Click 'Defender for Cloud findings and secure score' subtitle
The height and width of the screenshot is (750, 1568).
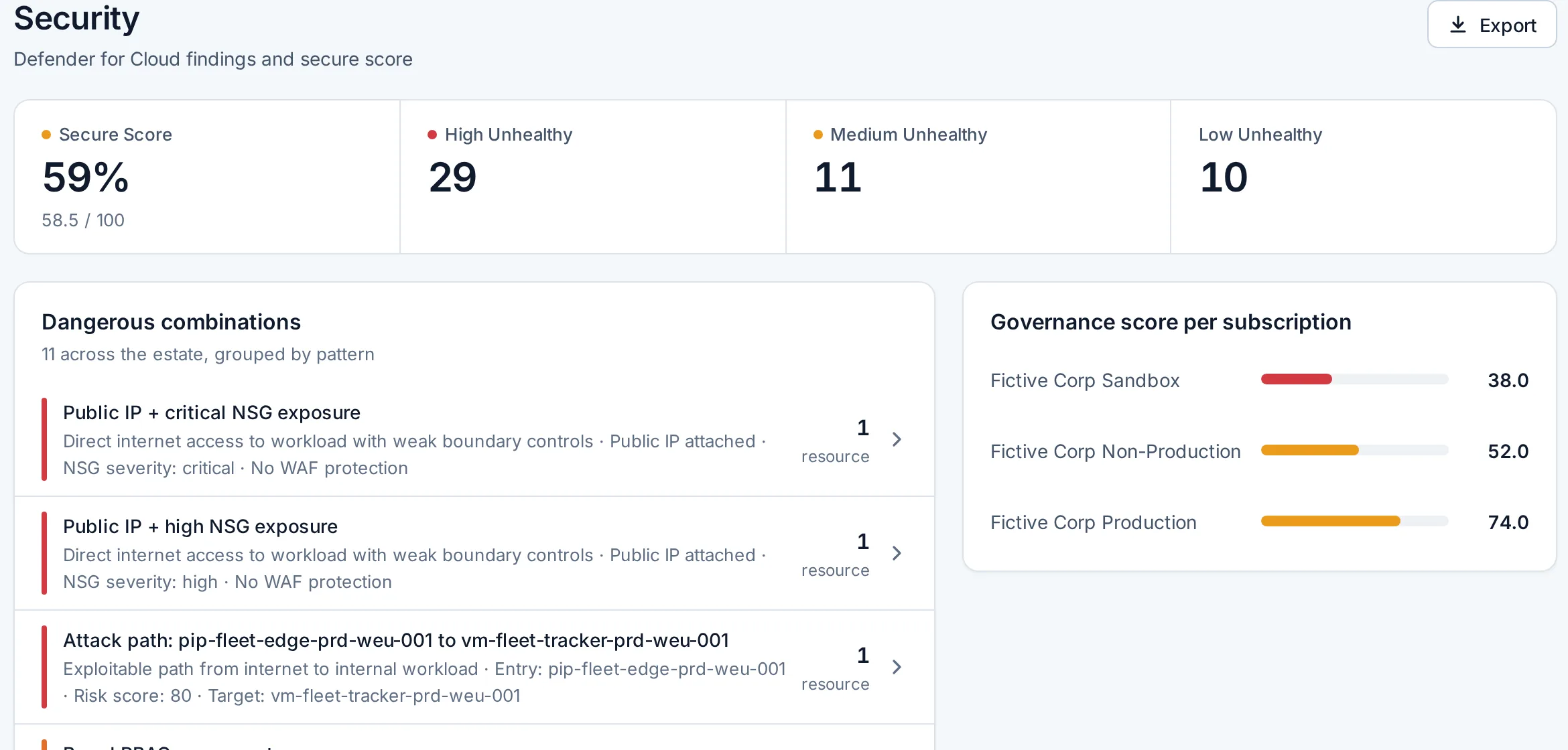pyautogui.click(x=213, y=59)
